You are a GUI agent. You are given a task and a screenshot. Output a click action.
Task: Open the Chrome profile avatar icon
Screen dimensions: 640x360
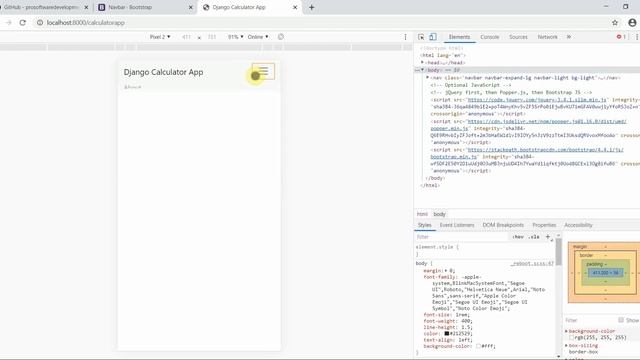[632, 23]
